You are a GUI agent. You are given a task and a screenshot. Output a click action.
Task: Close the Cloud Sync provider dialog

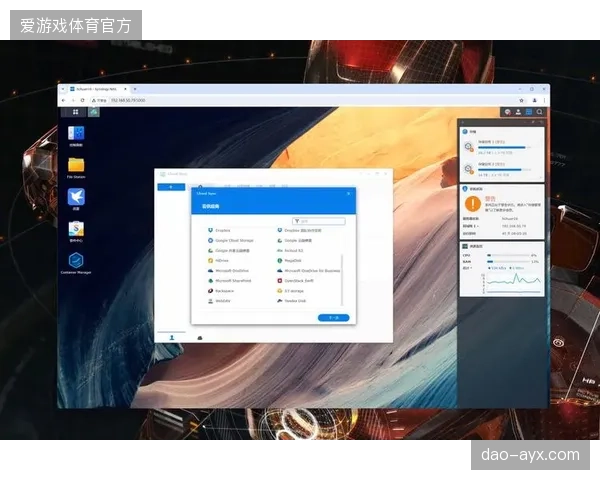pyautogui.click(x=349, y=193)
